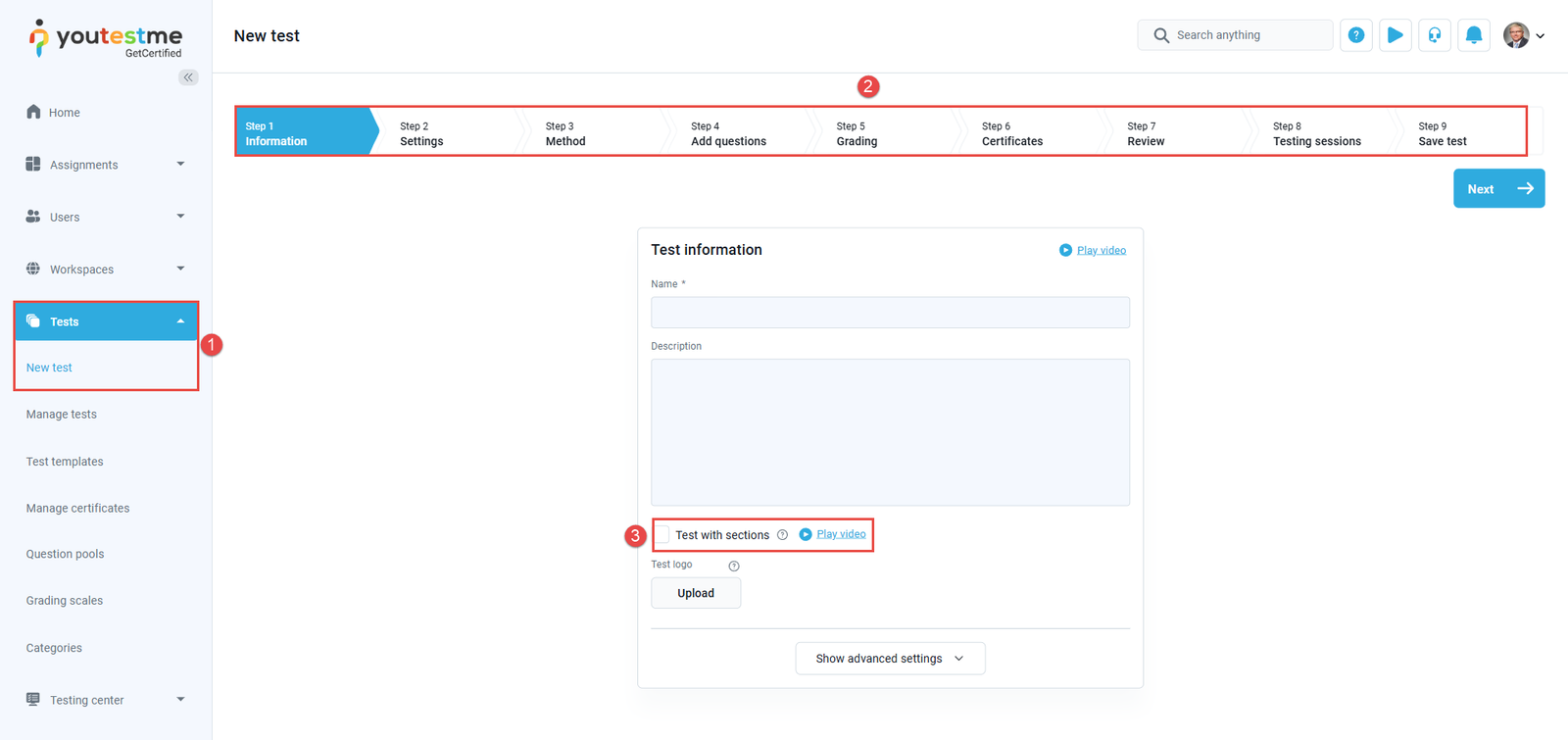Click the help question mark icon in header
The image size is (1568, 740).
point(1355,35)
